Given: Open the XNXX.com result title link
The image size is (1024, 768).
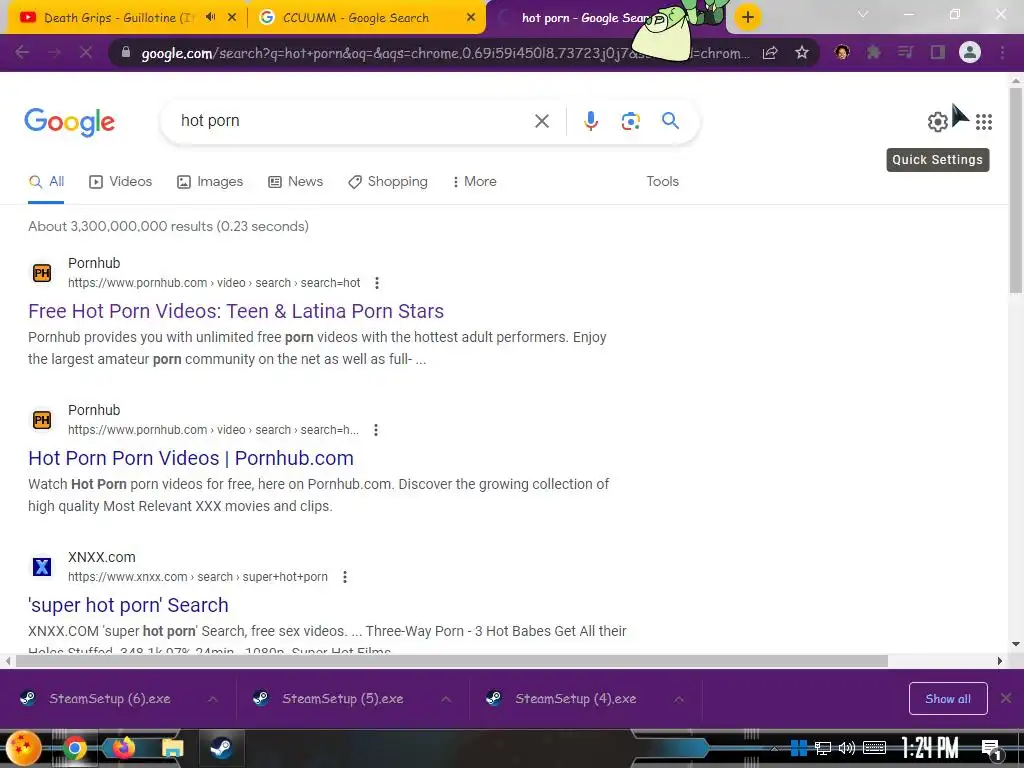Looking at the screenshot, I should 128,605.
